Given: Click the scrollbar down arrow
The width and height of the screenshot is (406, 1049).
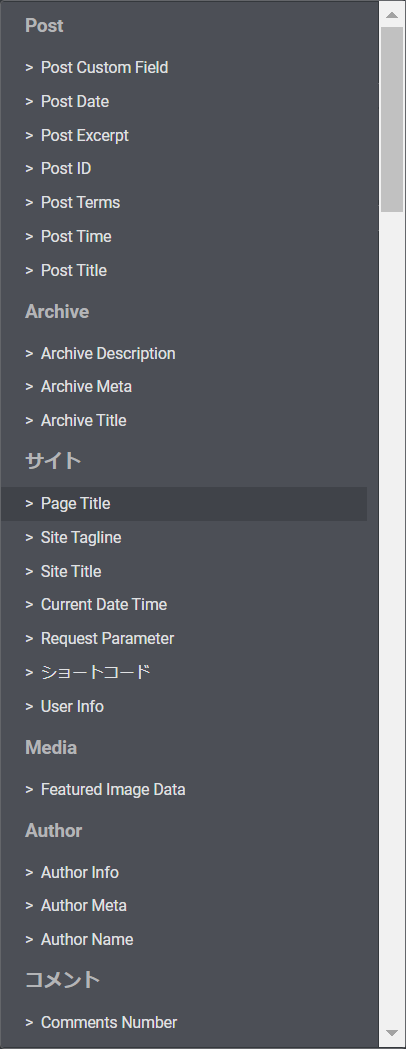Looking at the screenshot, I should tap(392, 1034).
